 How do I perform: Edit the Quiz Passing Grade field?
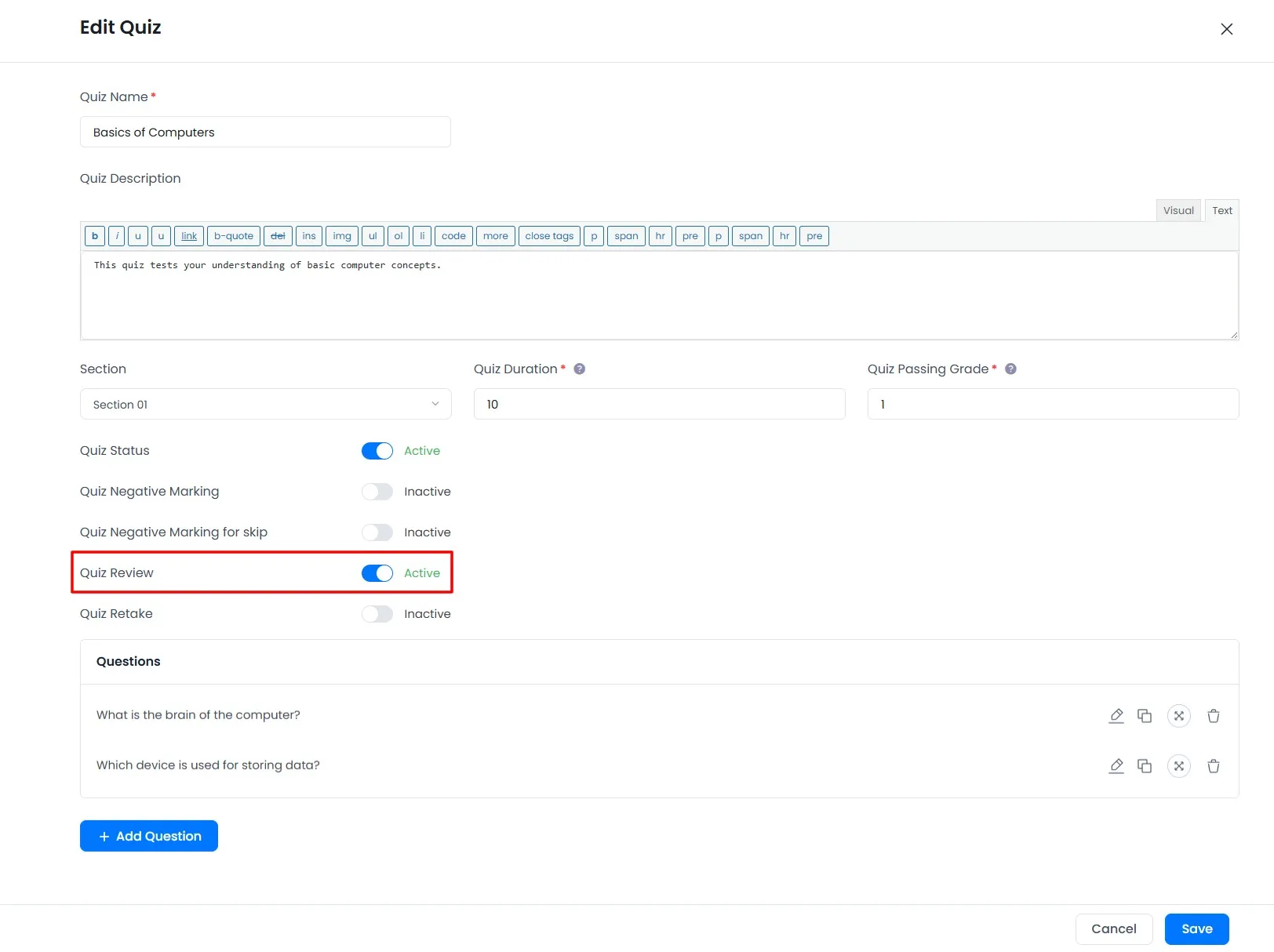[1052, 404]
